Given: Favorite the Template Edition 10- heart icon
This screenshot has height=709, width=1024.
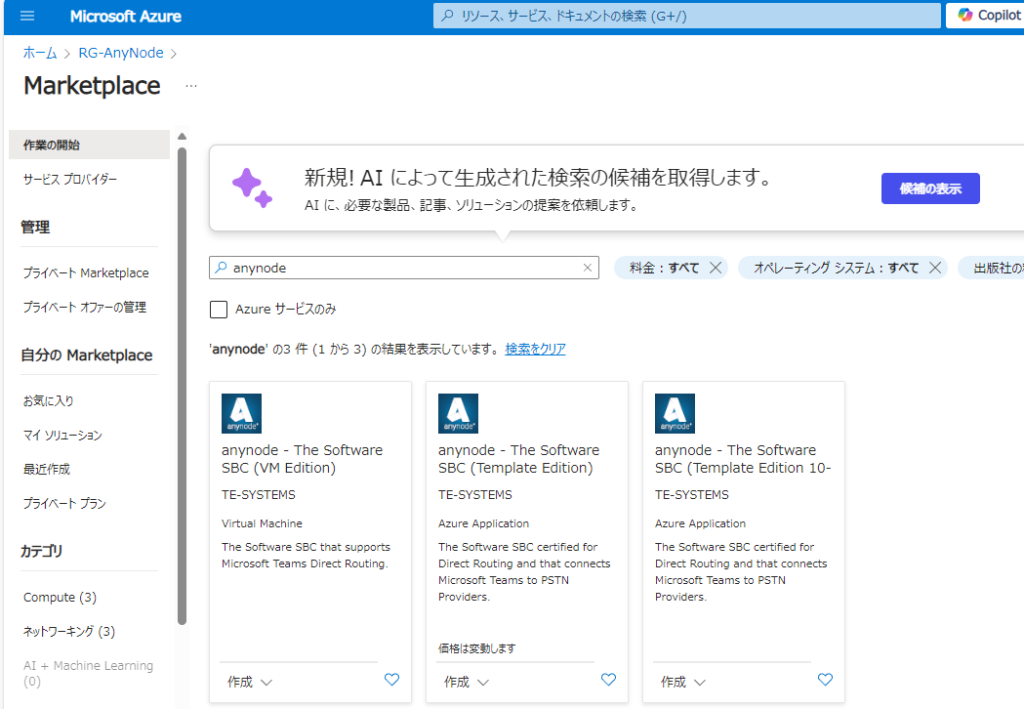Looking at the screenshot, I should pos(825,680).
